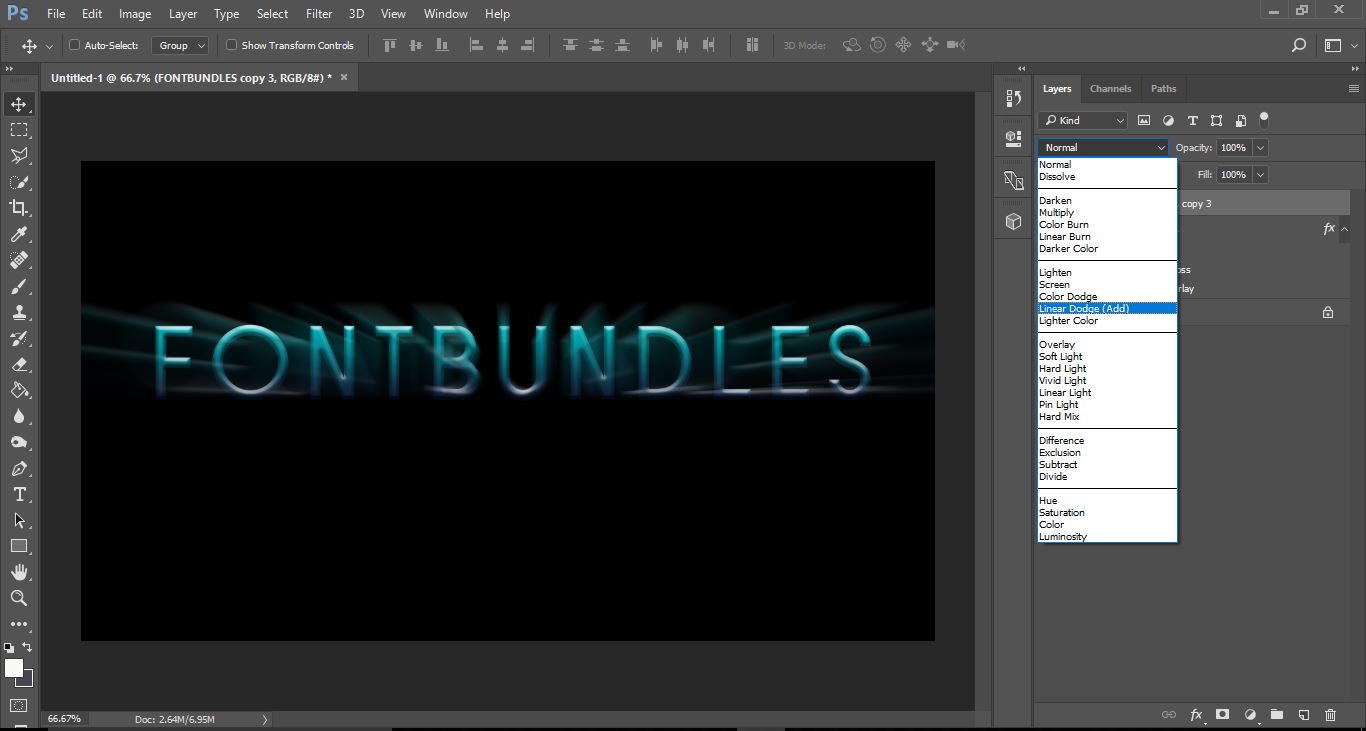The width and height of the screenshot is (1366, 731).
Task: Open the Opacity slider dropdown arrow
Action: click(x=1260, y=148)
